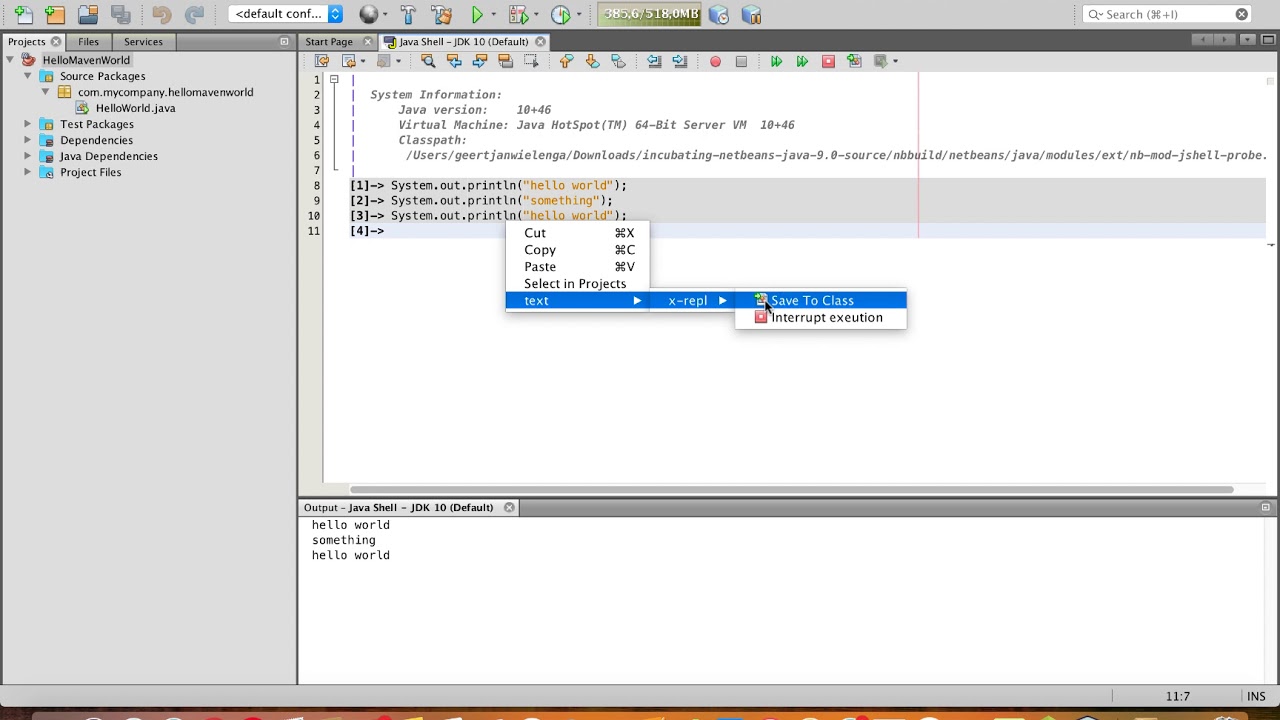Click the Shift Line Right icon
Viewport: 1280px width, 720px height.
680,61
